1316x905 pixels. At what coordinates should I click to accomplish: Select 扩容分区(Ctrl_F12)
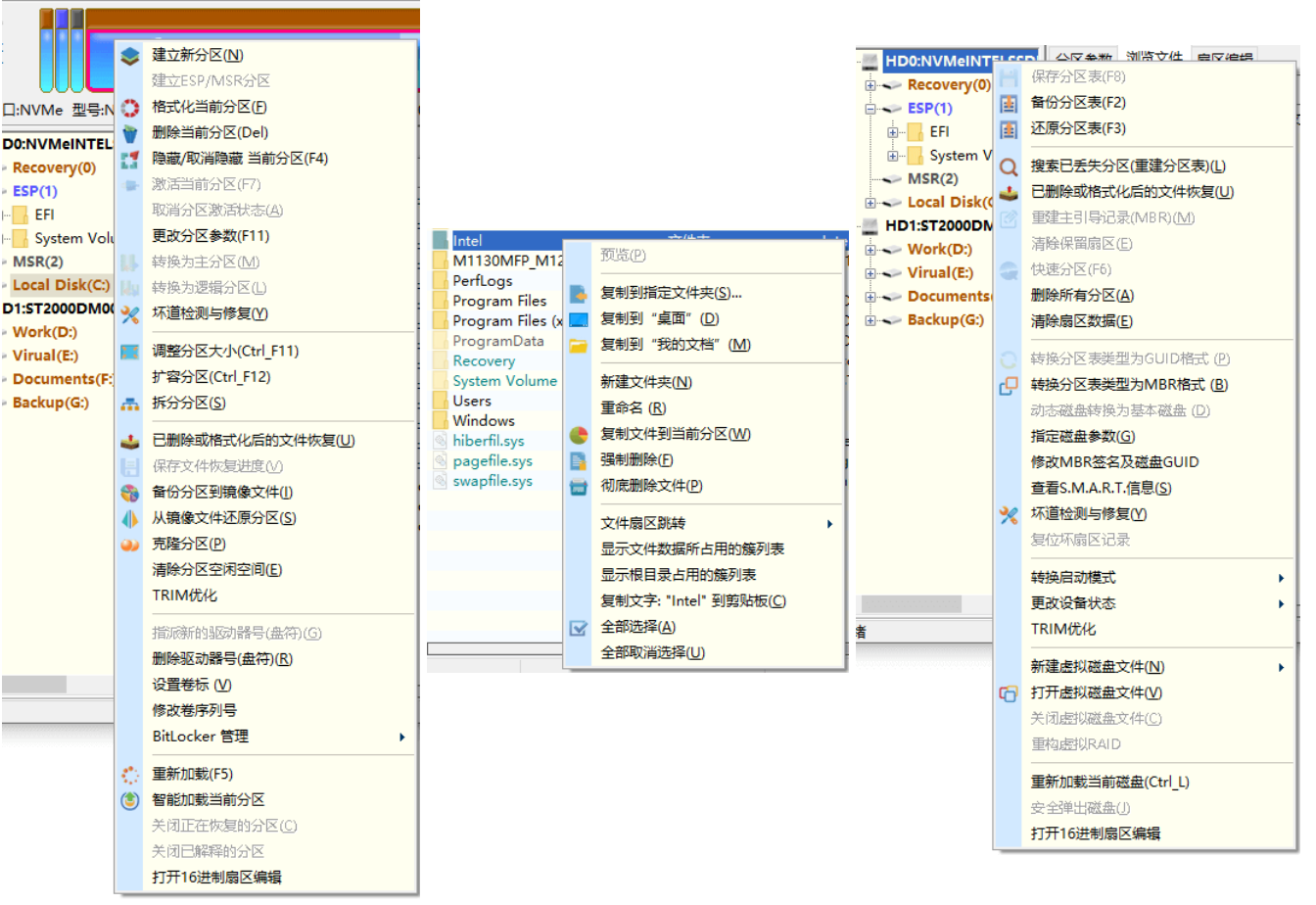(211, 377)
